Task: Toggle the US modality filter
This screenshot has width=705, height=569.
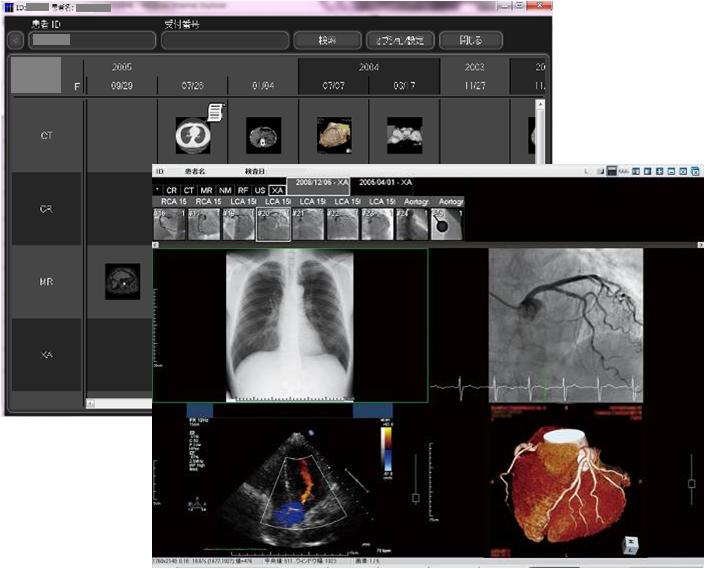Action: pos(258,189)
